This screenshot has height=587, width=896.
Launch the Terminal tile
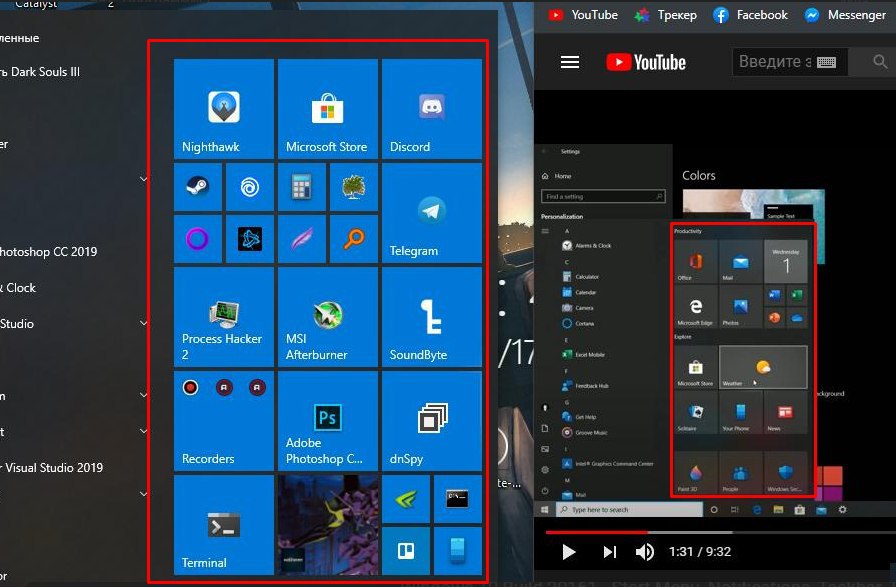click(223, 525)
